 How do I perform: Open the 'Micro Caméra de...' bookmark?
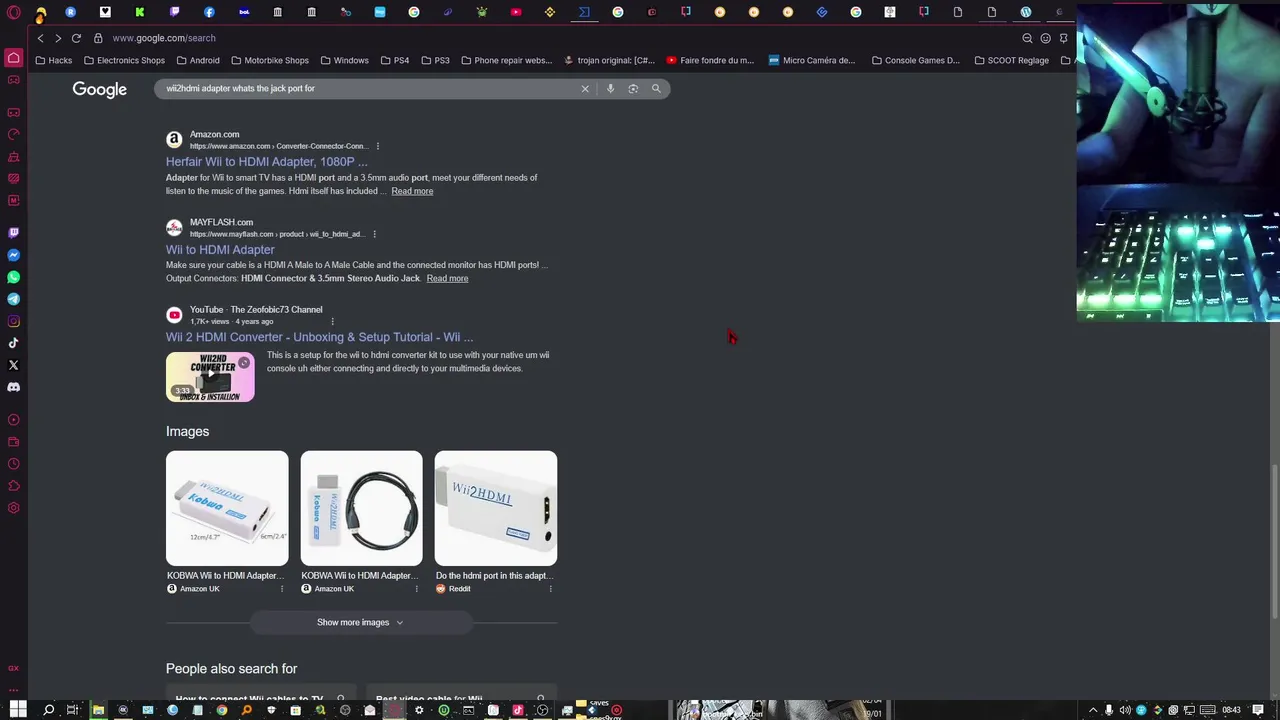[812, 60]
